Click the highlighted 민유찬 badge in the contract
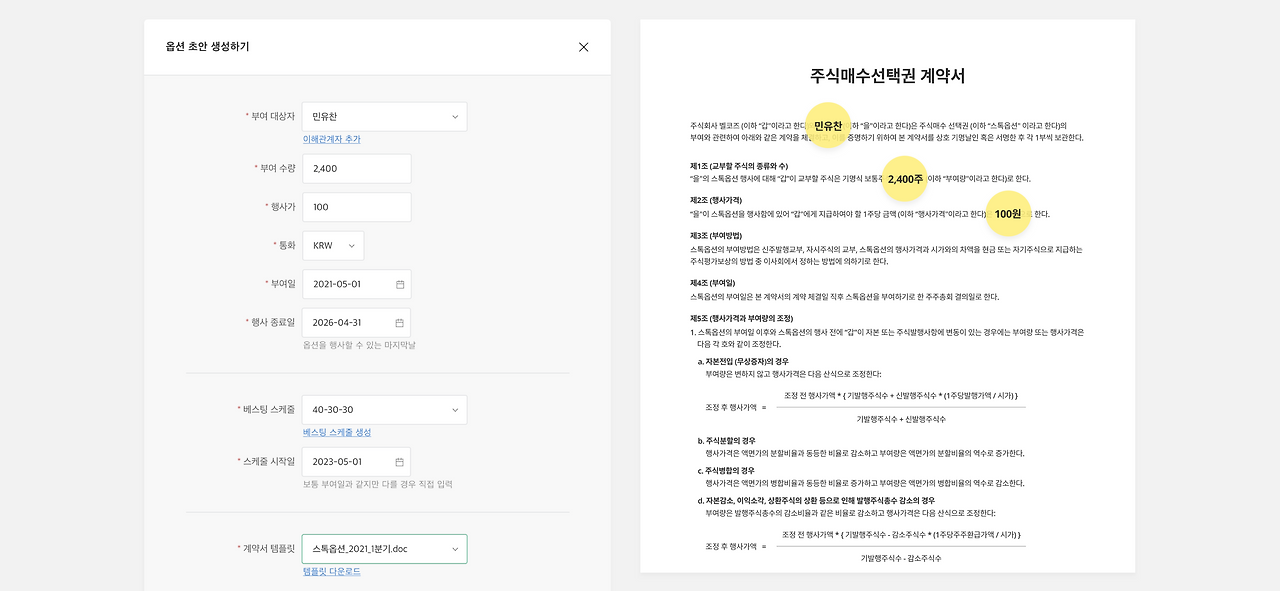1280x591 pixels. (827, 124)
